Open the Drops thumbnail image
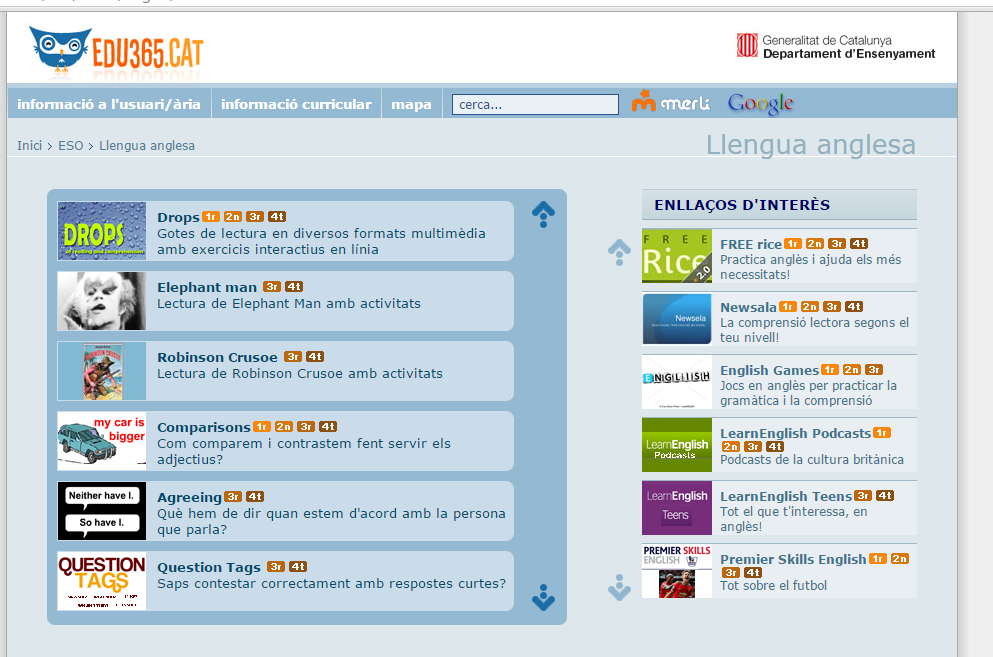The width and height of the screenshot is (993, 657). [x=101, y=231]
